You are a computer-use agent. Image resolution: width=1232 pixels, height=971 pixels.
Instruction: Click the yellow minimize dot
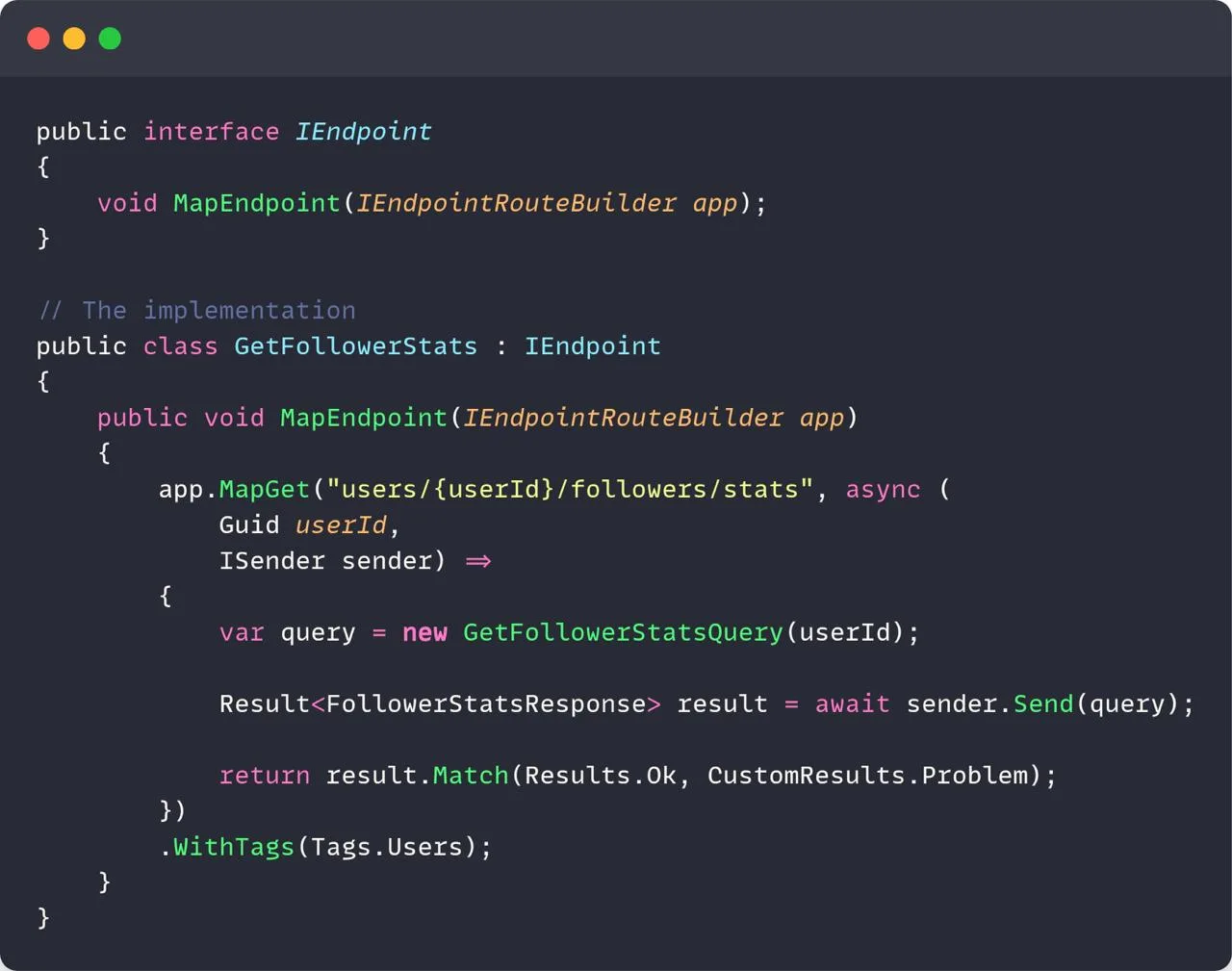[x=74, y=38]
